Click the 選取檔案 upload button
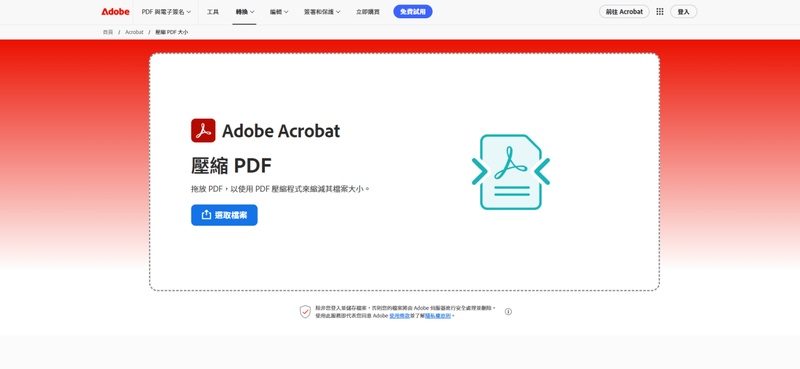Screen dimensions: 800x369 224,215
